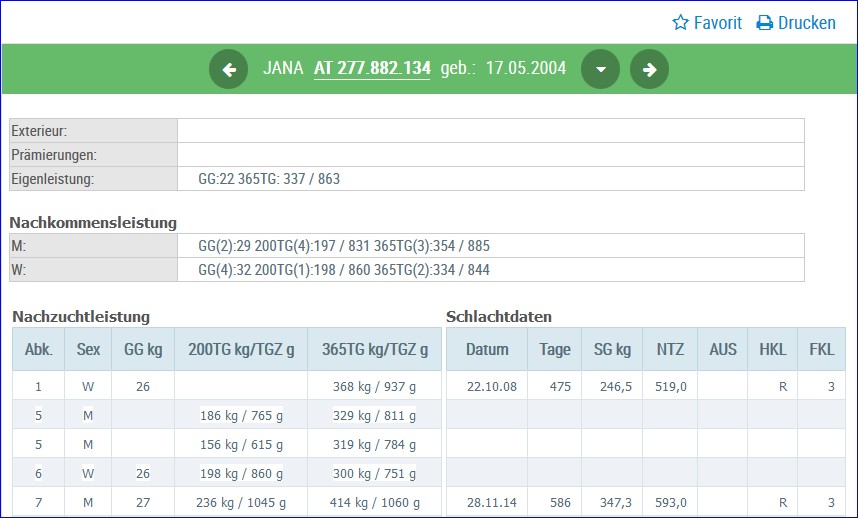
Task: Select the 414 kg / 1060 g cell
Action: coord(375,502)
